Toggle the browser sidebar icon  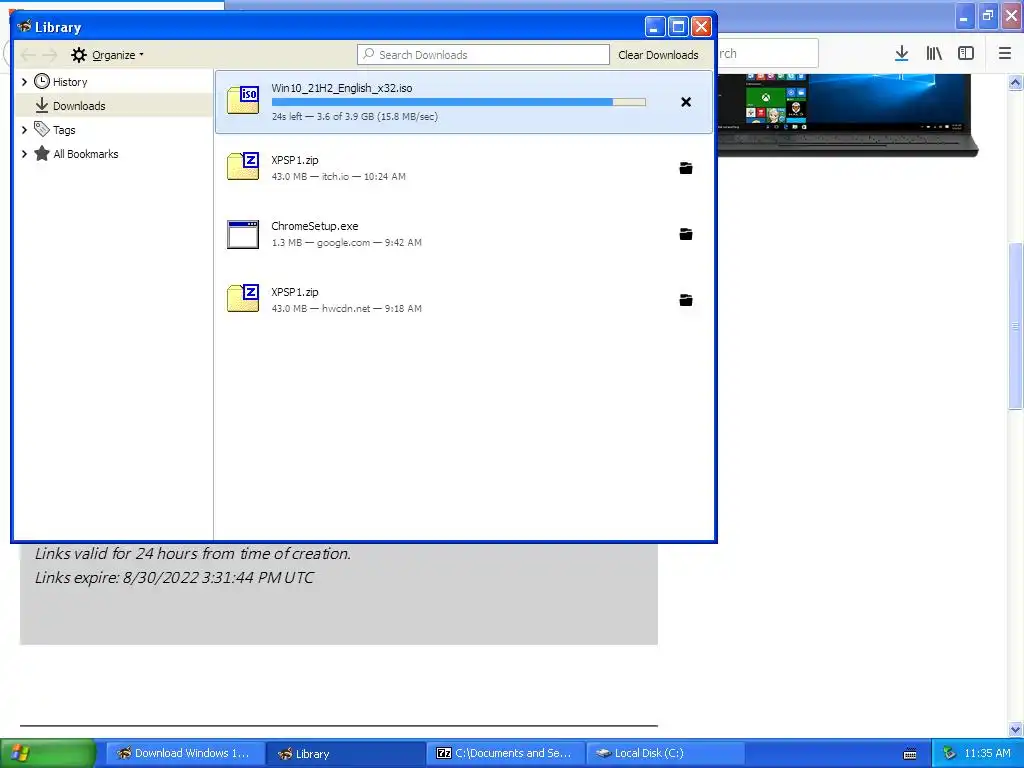(966, 54)
